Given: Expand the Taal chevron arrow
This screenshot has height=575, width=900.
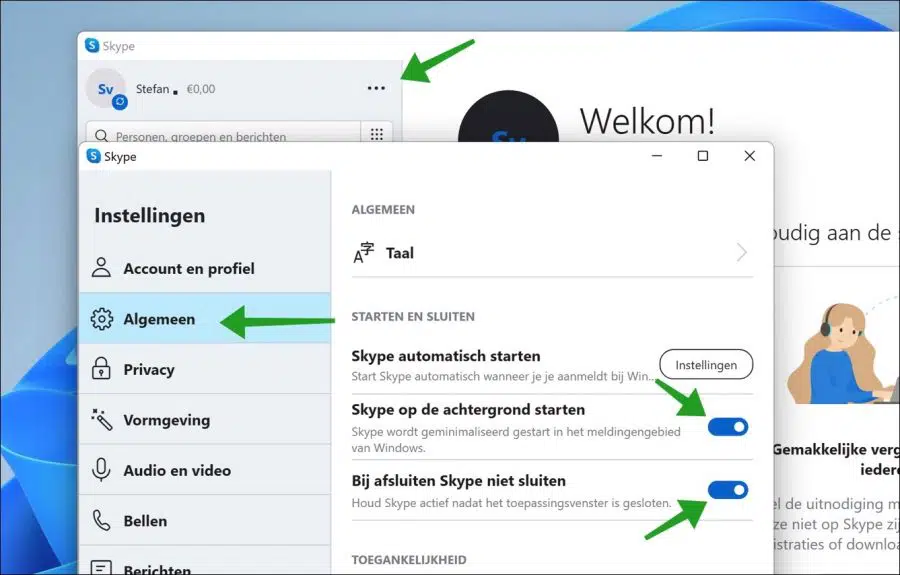Looking at the screenshot, I should (742, 252).
